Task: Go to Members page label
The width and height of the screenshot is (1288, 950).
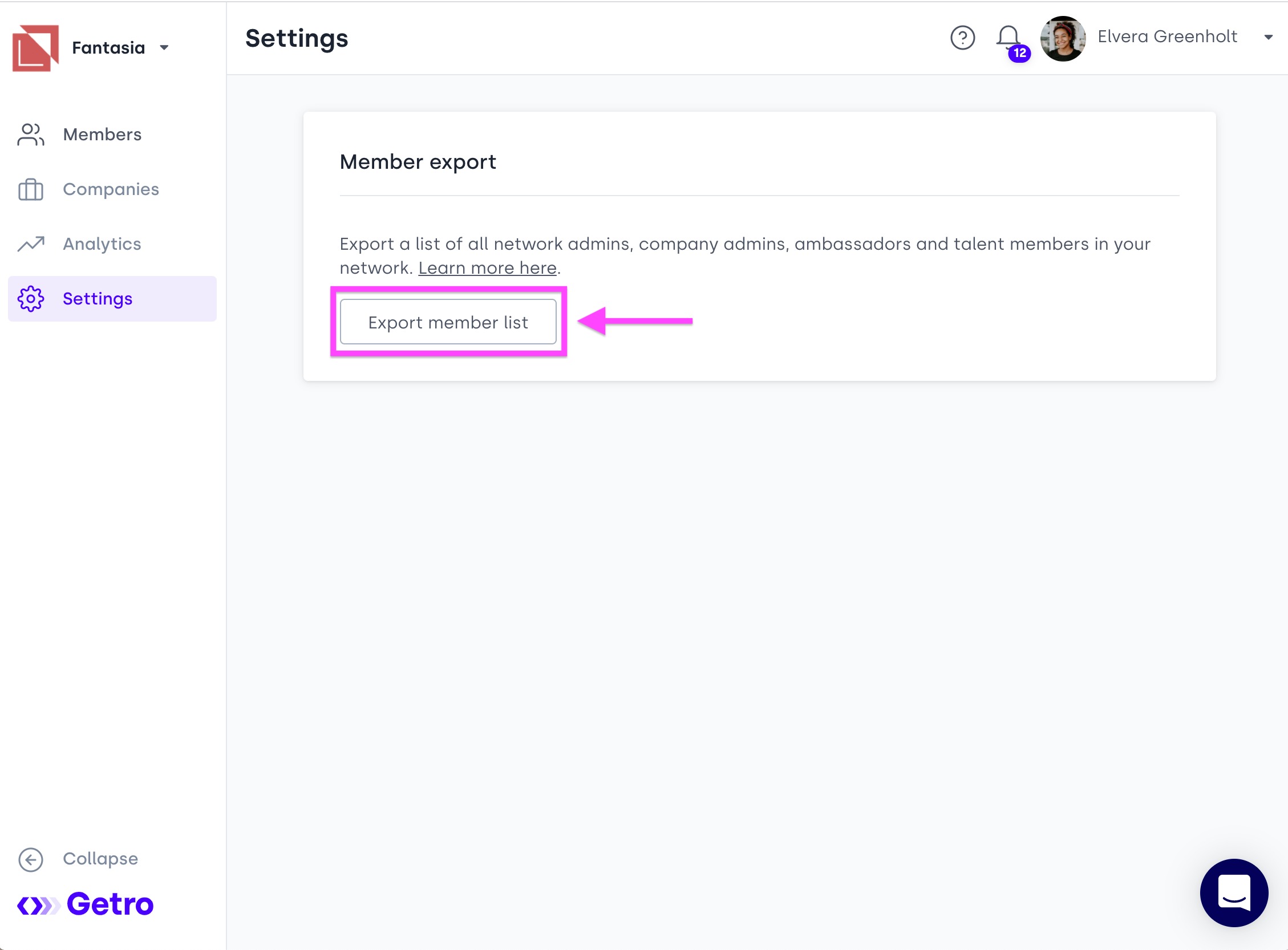Action: click(102, 135)
